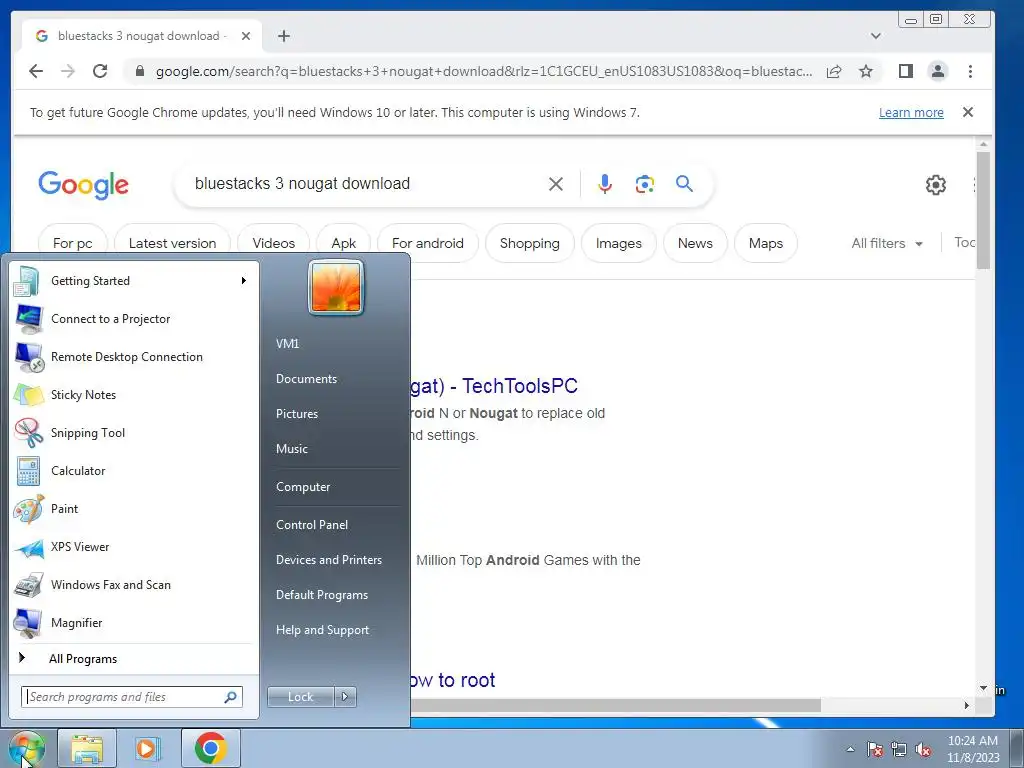Launch Calculator from Start menu
The image size is (1024, 768).
[x=133, y=470]
